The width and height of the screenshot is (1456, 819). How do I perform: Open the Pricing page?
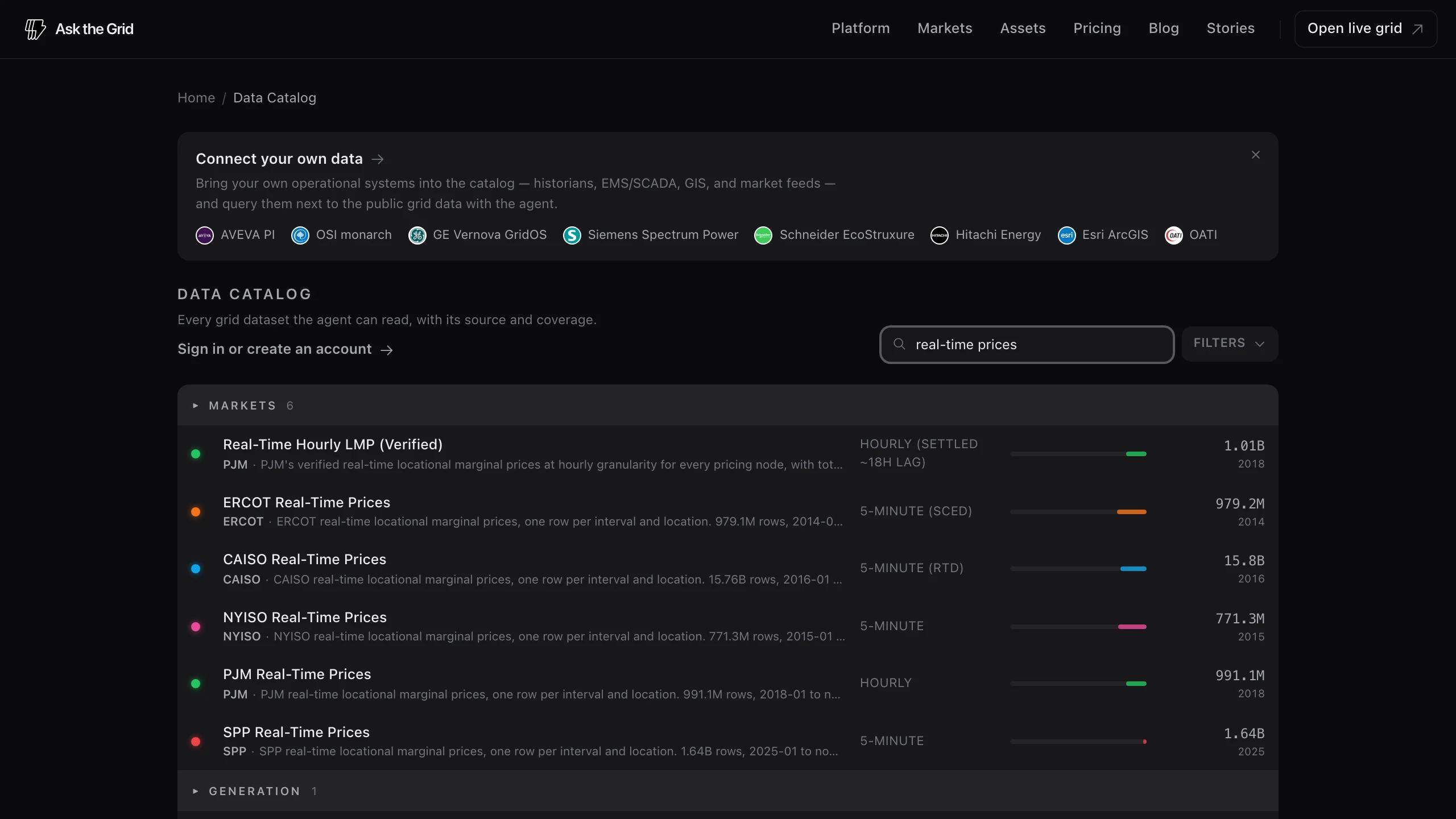[x=1097, y=28]
